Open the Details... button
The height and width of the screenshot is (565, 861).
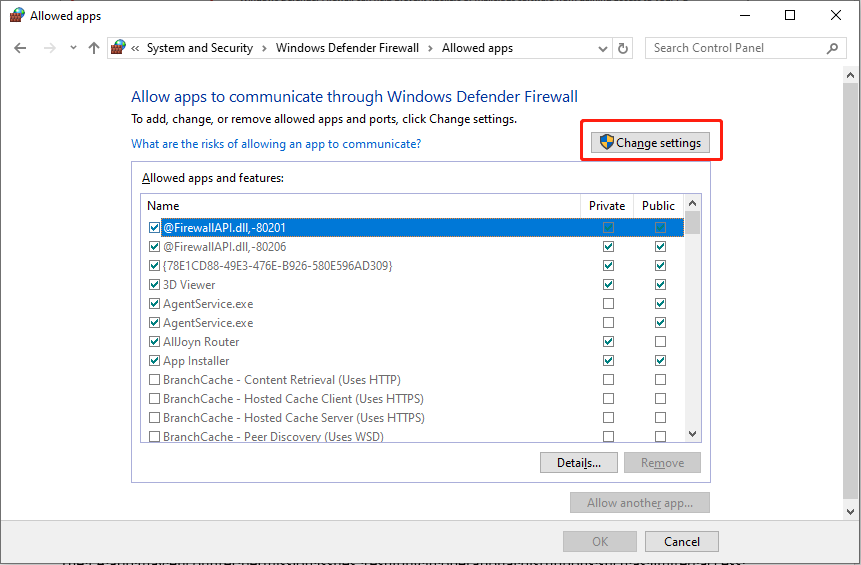[x=579, y=463]
